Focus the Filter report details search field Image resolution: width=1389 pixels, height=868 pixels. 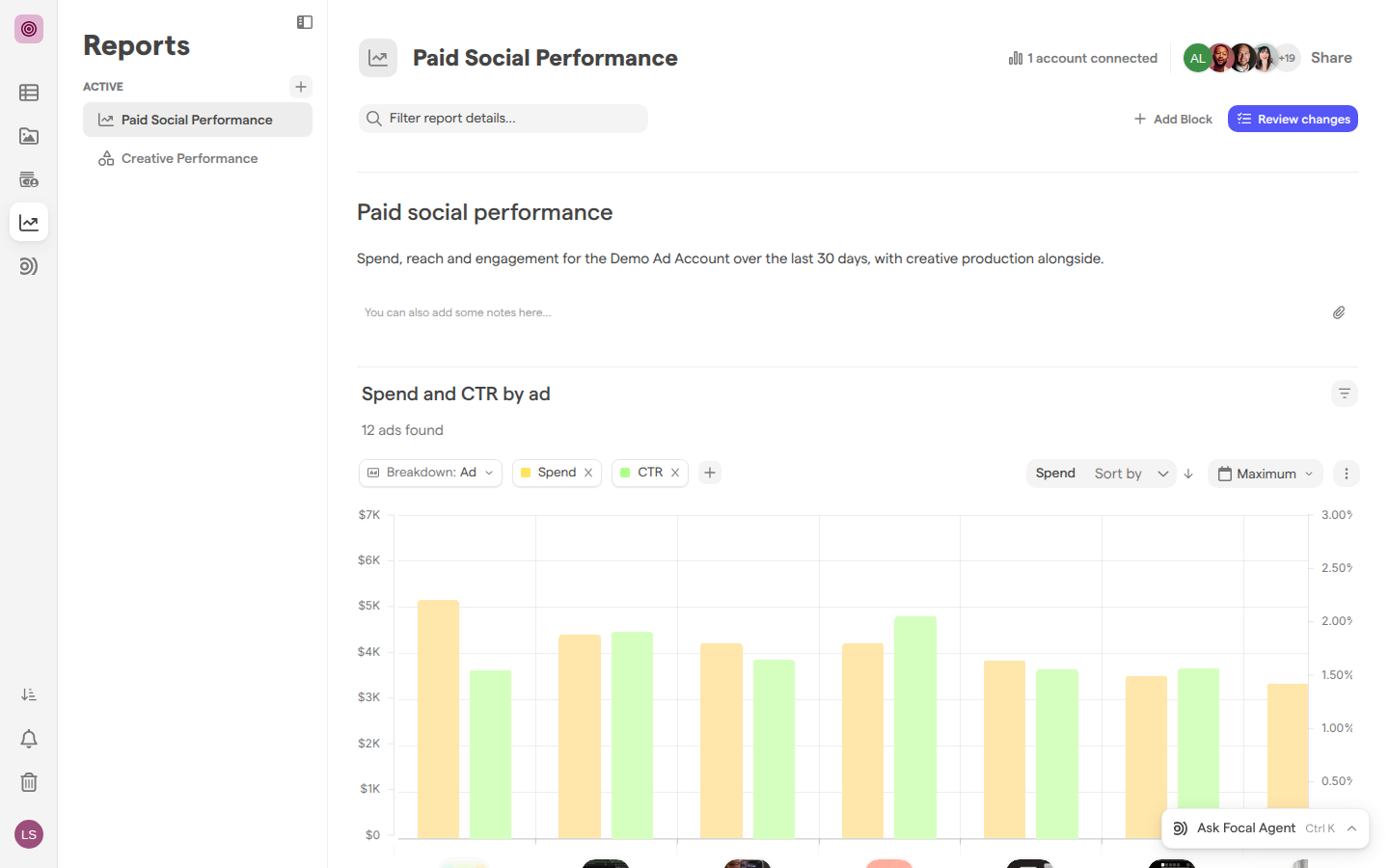coord(504,119)
